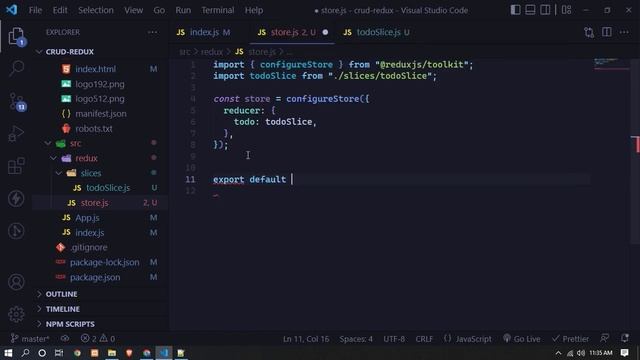Click the src breadcrumb segment
640x360 pixels.
click(x=184, y=52)
